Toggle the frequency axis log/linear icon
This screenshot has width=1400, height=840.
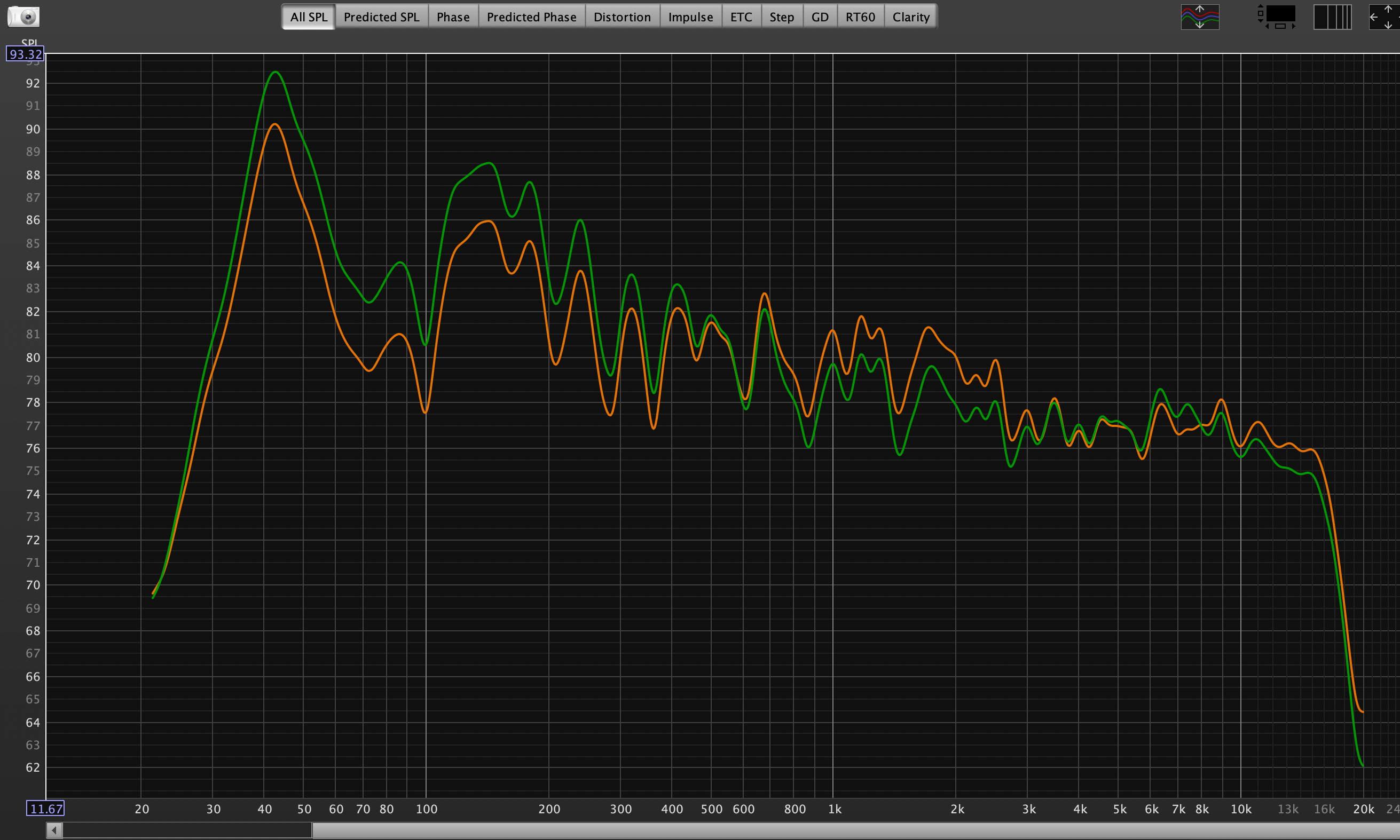[1332, 17]
